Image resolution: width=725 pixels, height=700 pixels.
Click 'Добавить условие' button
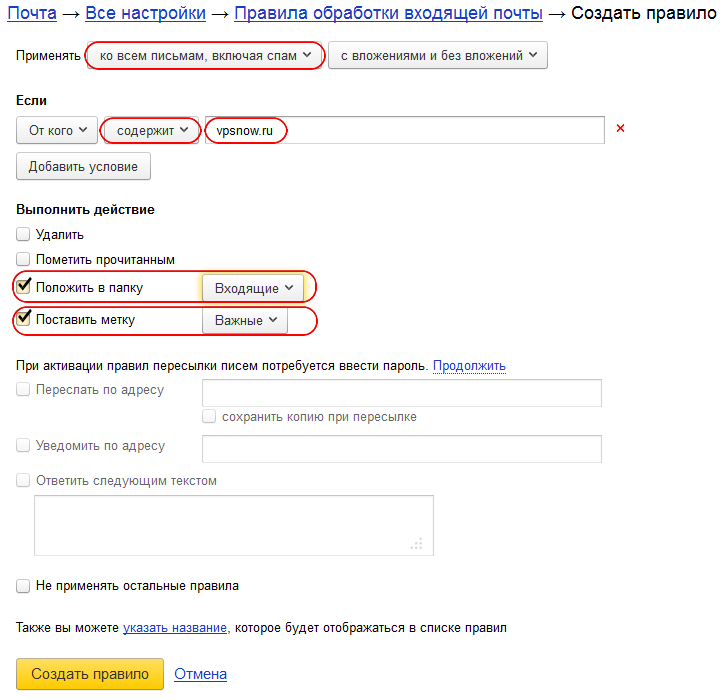coord(83,166)
